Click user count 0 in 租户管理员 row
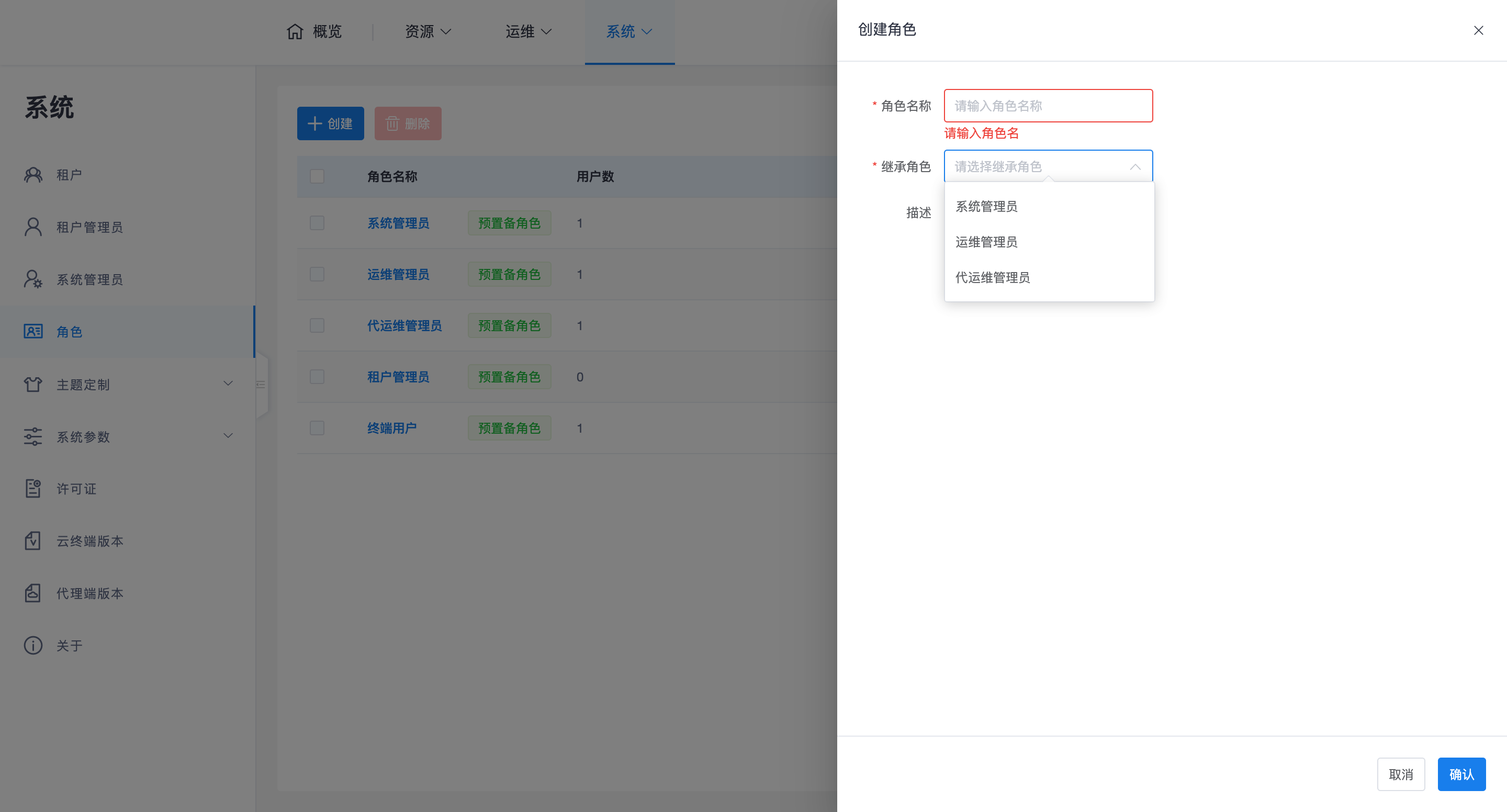Viewport: 1507px width, 812px height. tap(580, 377)
